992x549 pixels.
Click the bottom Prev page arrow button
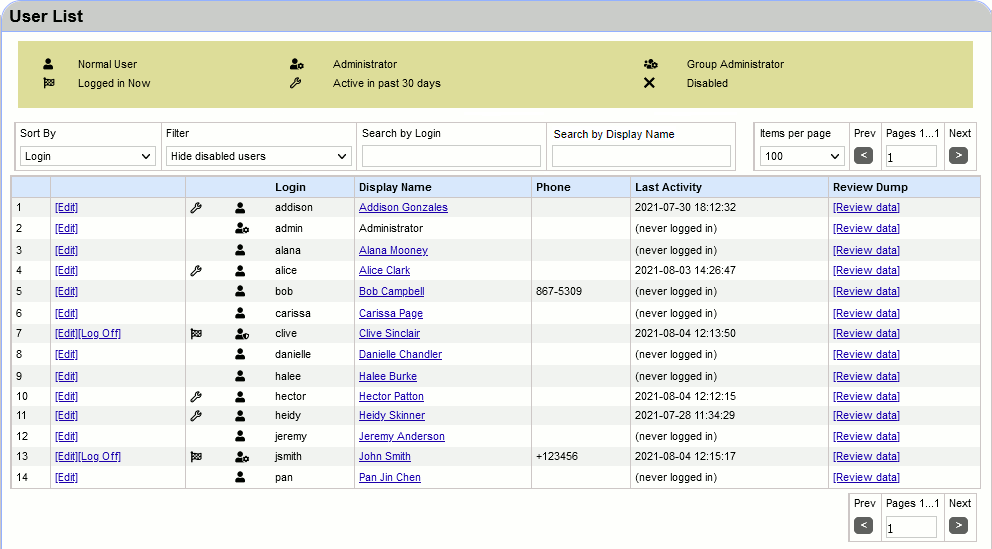(x=863, y=525)
